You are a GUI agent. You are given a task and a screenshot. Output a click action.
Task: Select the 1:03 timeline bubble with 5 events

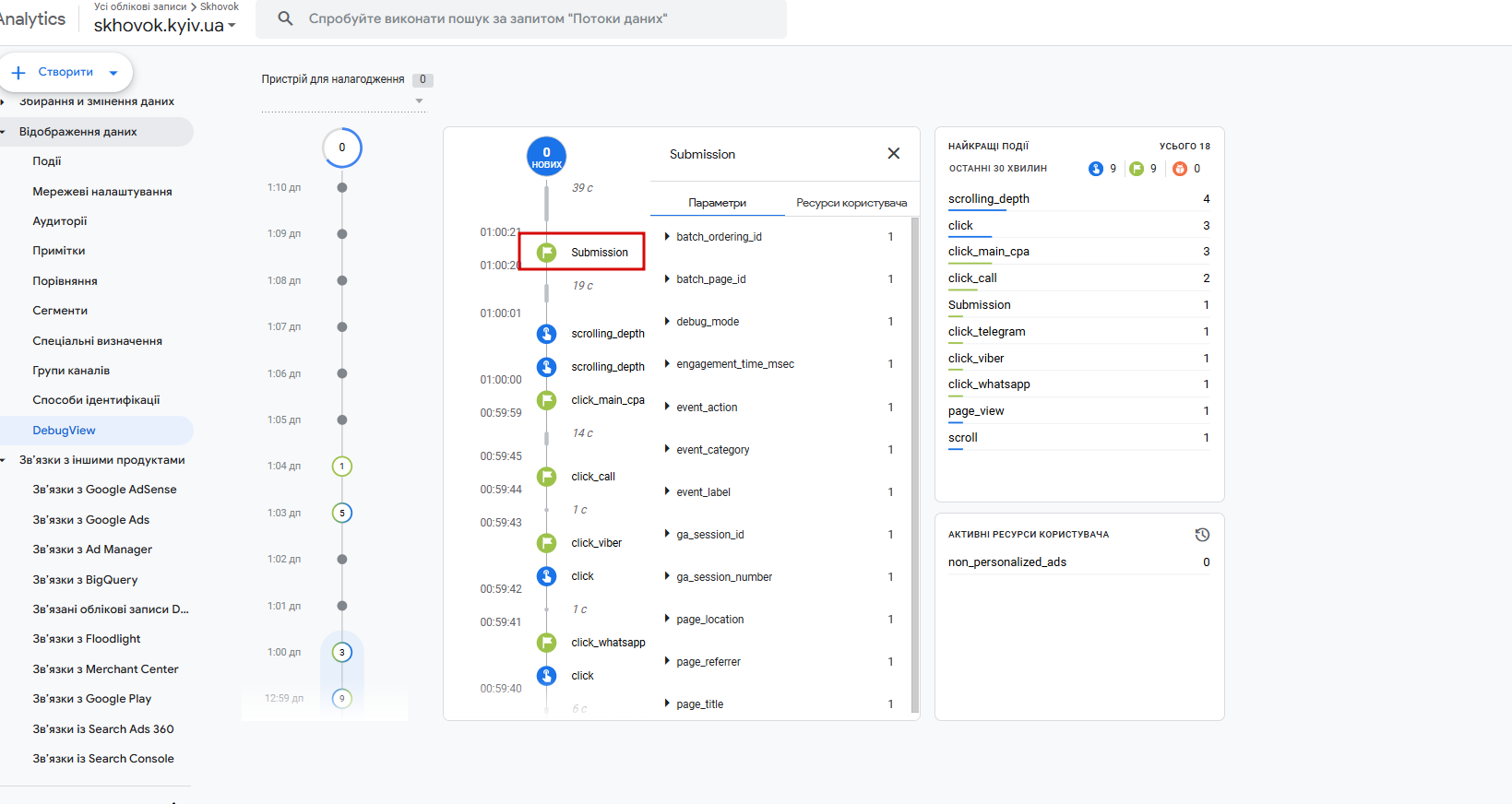[342, 513]
